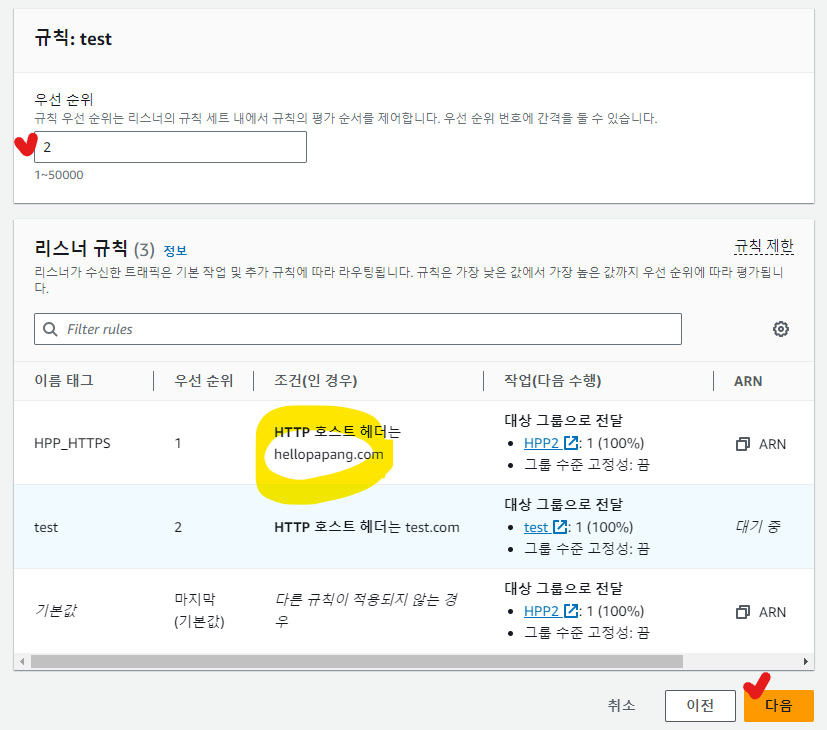
Task: Open the test target group link
Action: point(536,527)
